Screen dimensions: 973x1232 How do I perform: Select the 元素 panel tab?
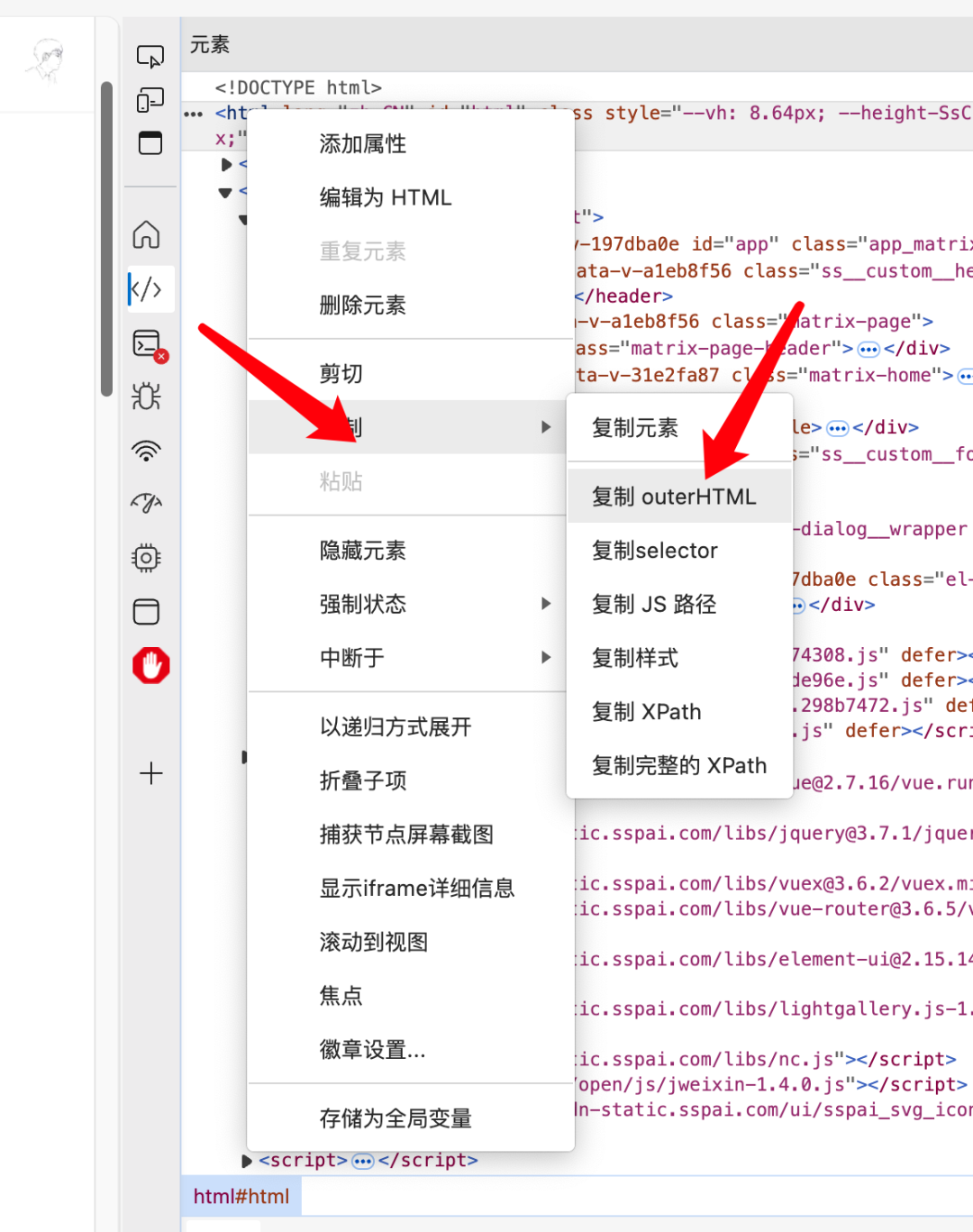210,45
